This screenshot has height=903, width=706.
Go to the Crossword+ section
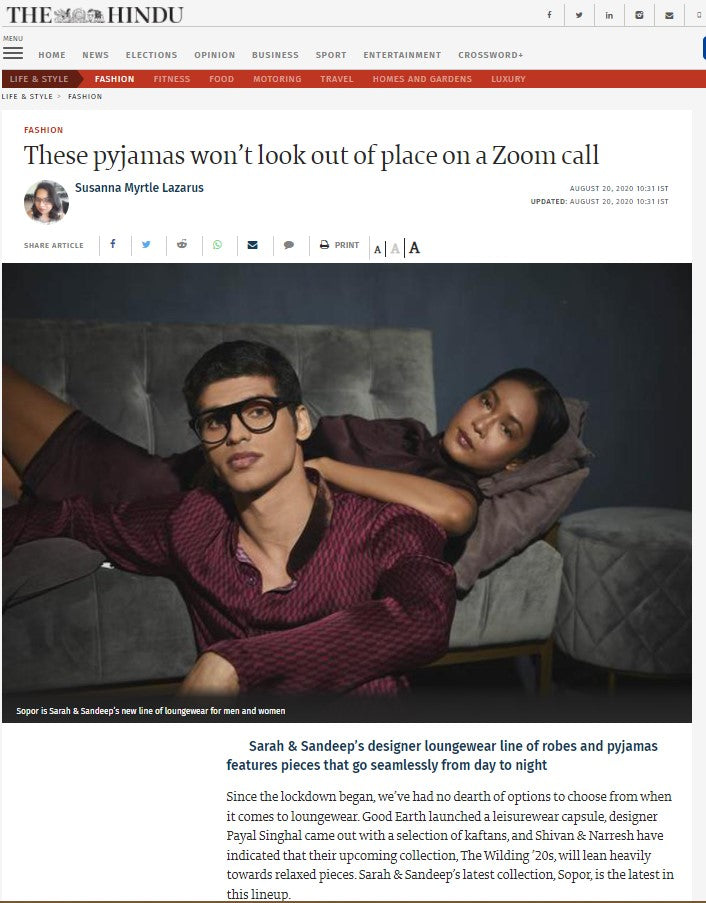click(x=491, y=55)
